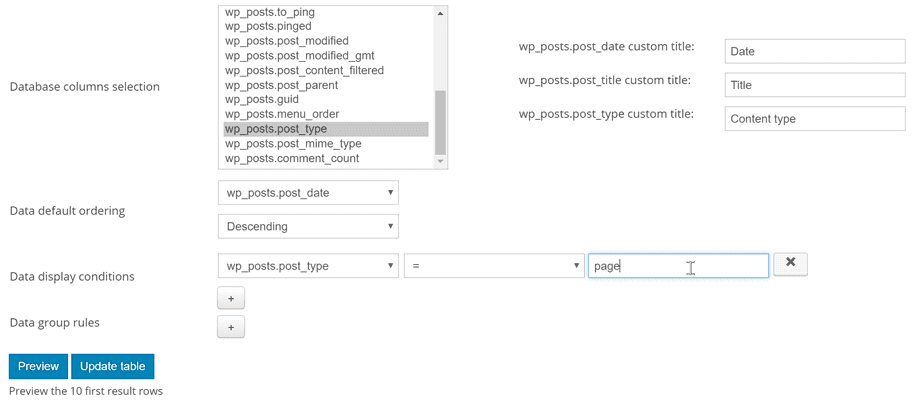This screenshot has height=402, width=920.
Task: Select wp_posts.post_mime_type in the columns list
Action: click(x=326, y=144)
